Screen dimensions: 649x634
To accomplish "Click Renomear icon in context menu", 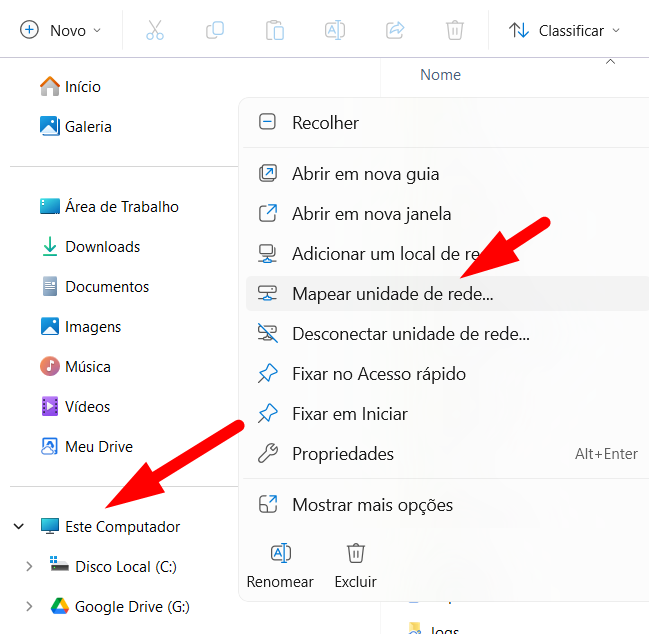I will (281, 553).
